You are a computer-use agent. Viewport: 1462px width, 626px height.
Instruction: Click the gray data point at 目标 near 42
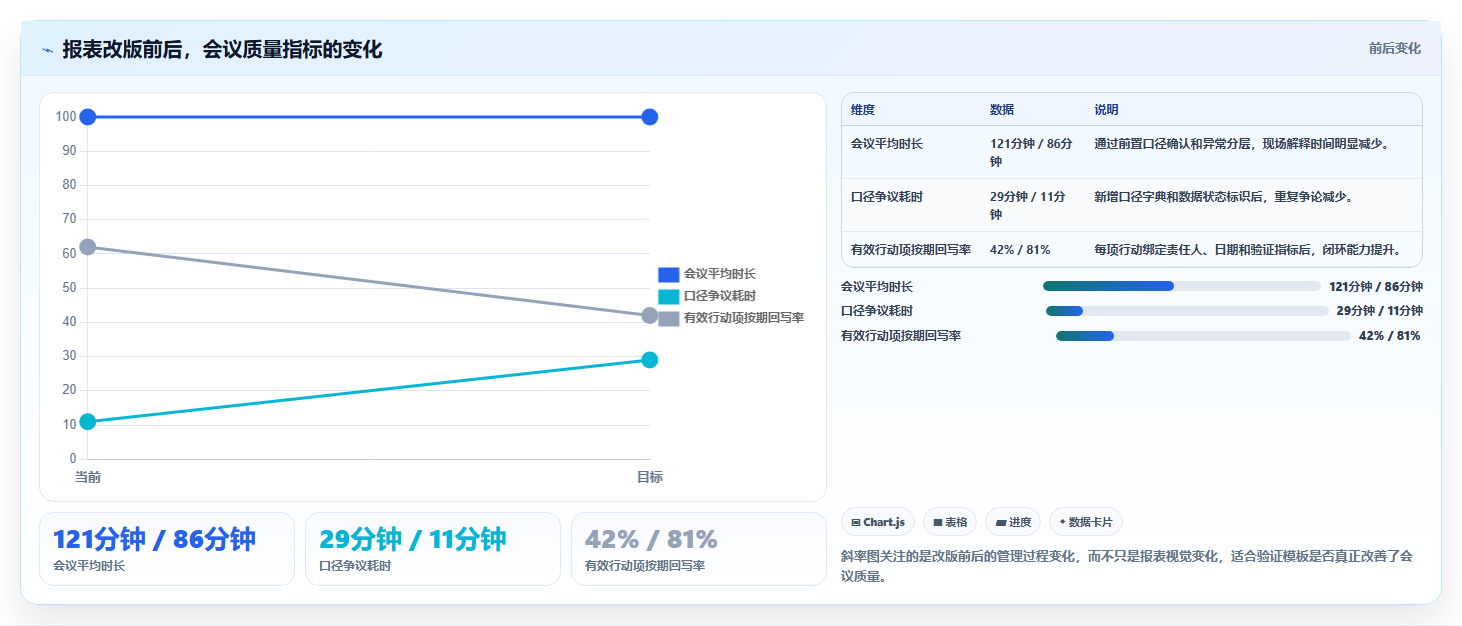pos(650,316)
